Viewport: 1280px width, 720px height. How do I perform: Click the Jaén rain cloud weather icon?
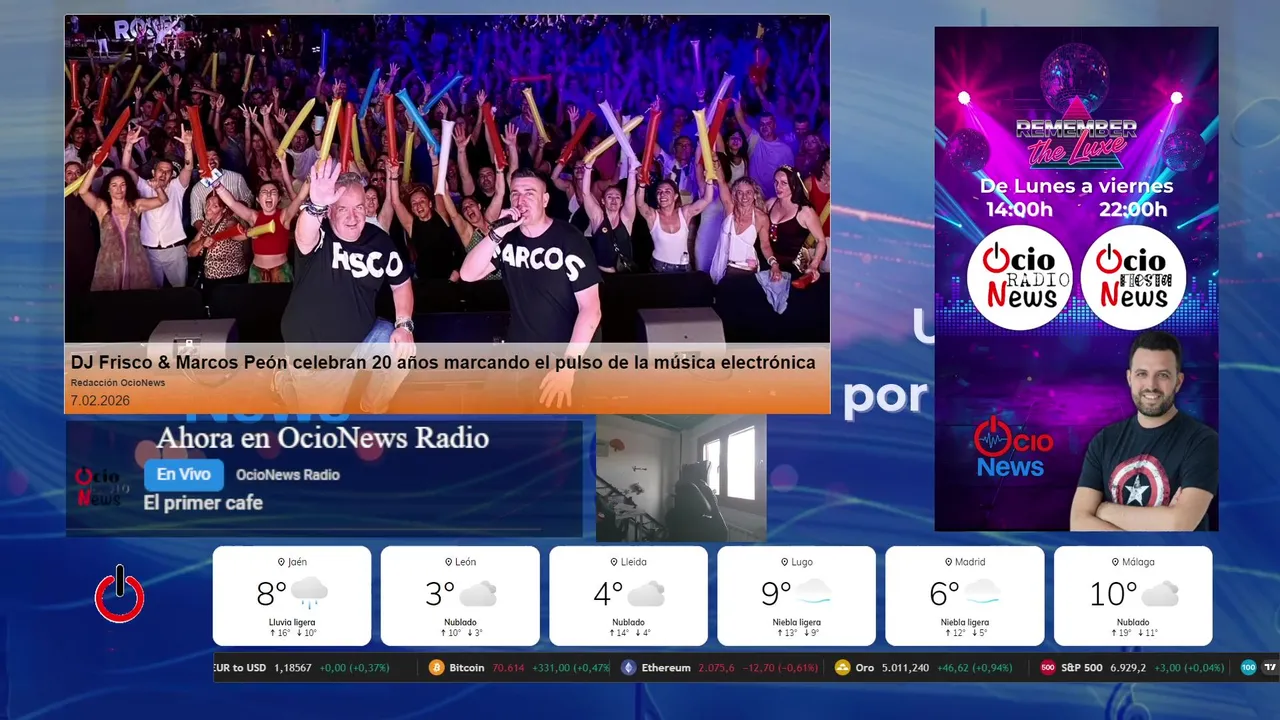coord(309,593)
